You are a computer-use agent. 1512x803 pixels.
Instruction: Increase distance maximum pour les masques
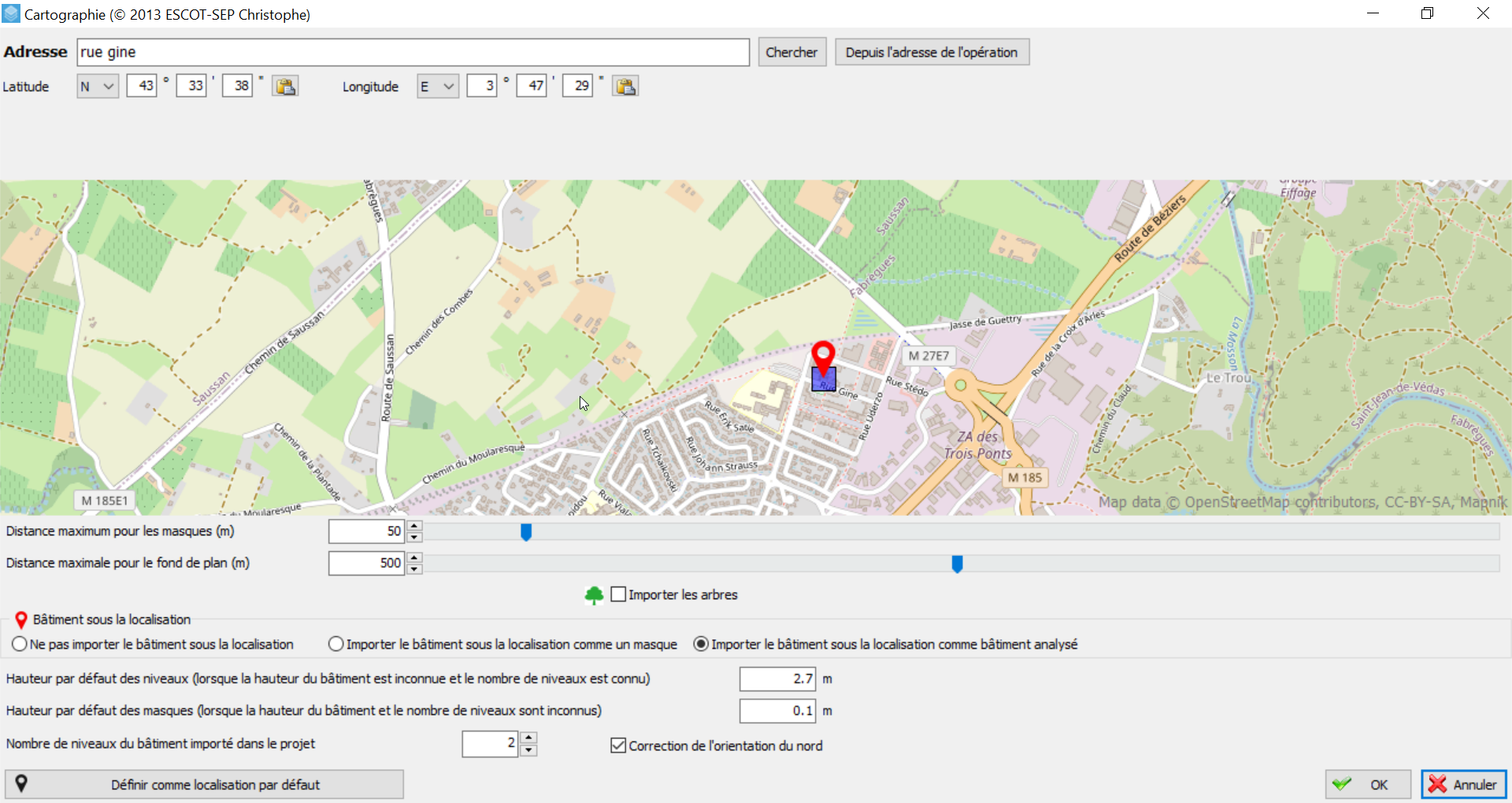tap(414, 526)
